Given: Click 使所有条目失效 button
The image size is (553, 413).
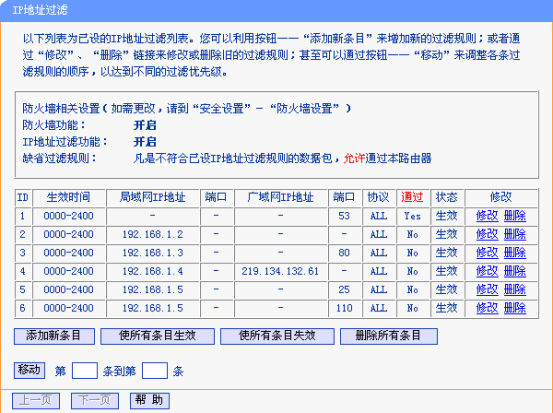Looking at the screenshot, I should click(x=277, y=336).
